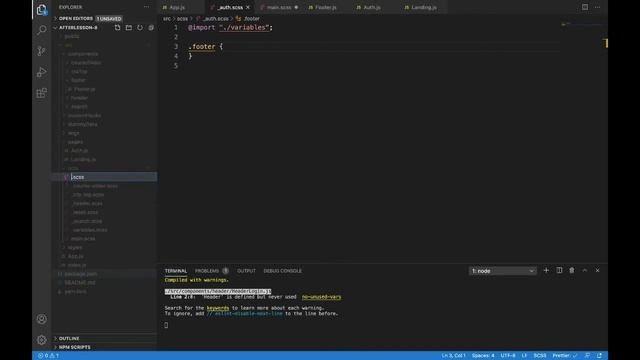This screenshot has height=360, width=640.
Task: Open editor more actions ellipsis
Action: (598, 7)
